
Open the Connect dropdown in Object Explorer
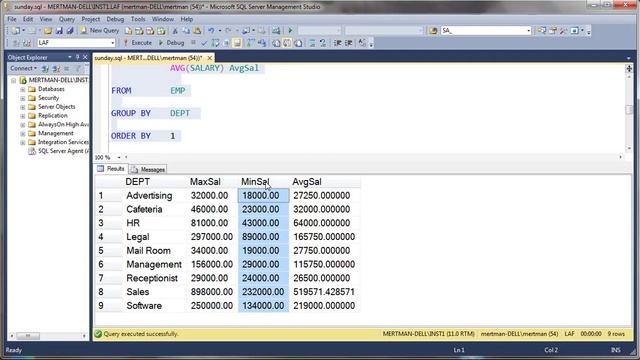[24, 69]
